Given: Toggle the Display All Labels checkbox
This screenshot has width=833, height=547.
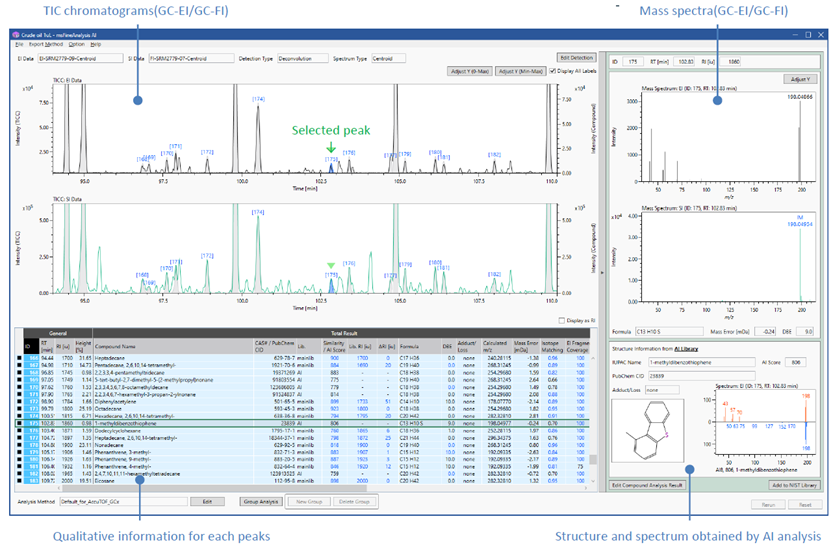Looking at the screenshot, I should click(x=552, y=71).
